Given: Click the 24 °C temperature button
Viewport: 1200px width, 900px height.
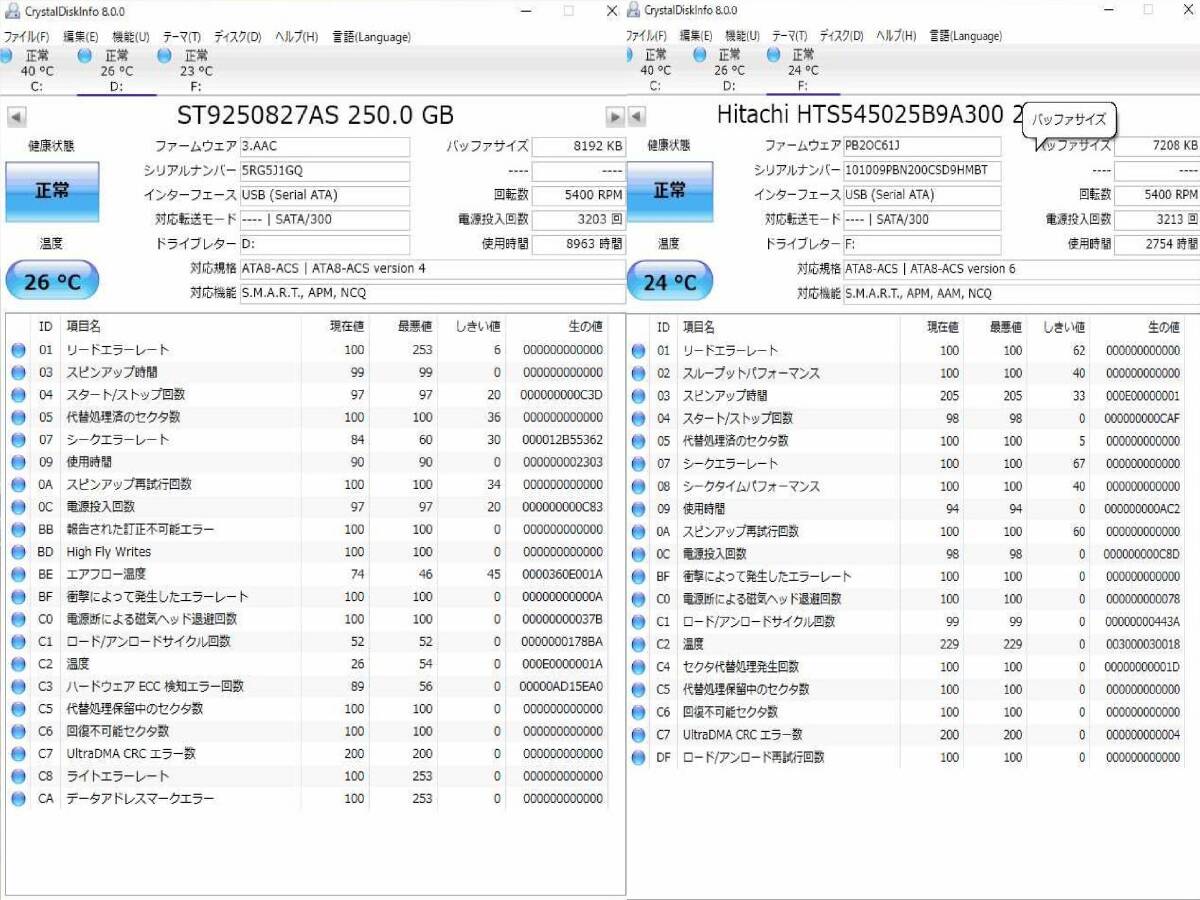Looking at the screenshot, I should (x=670, y=282).
